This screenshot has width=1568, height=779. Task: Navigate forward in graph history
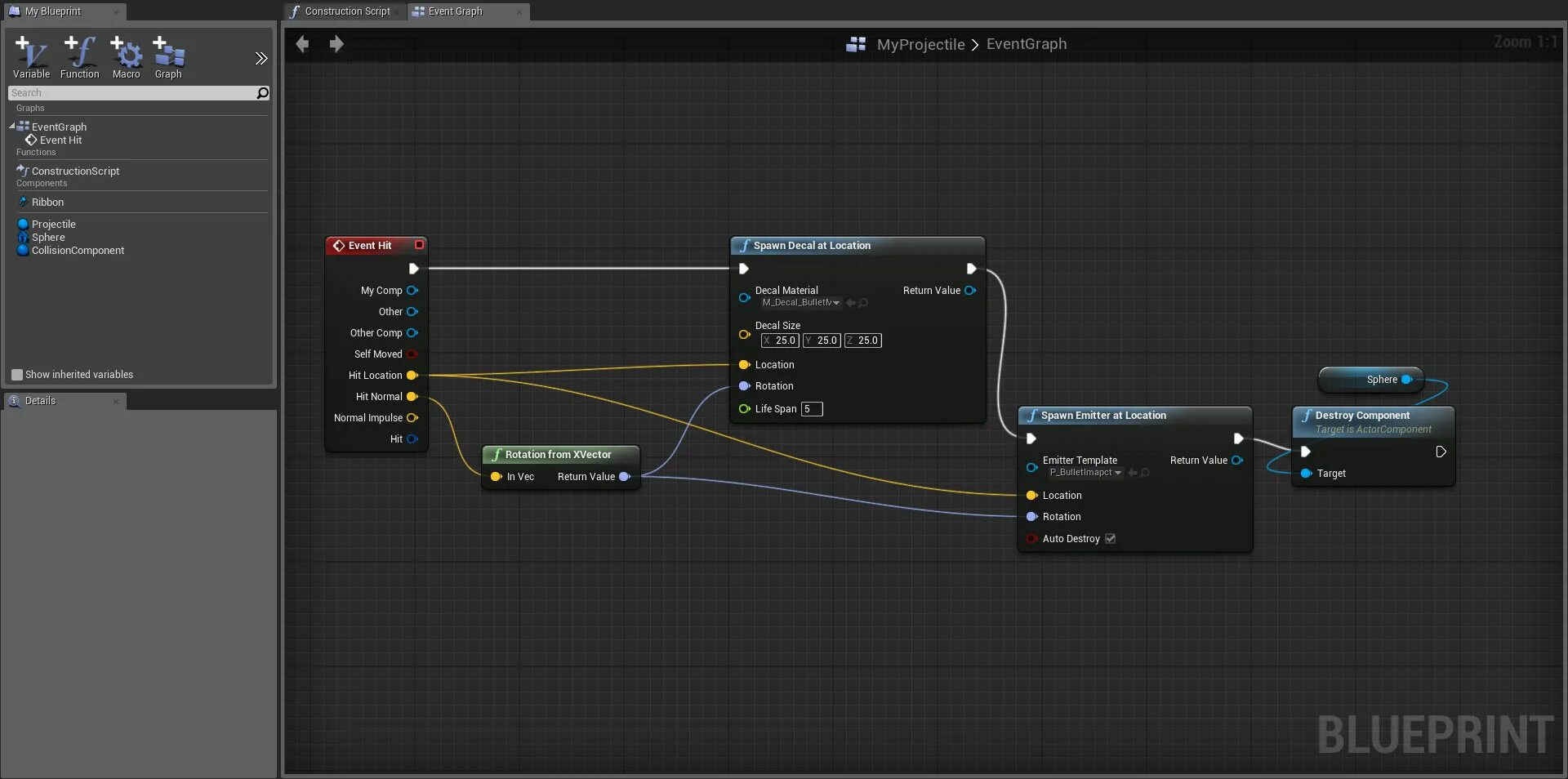[336, 44]
